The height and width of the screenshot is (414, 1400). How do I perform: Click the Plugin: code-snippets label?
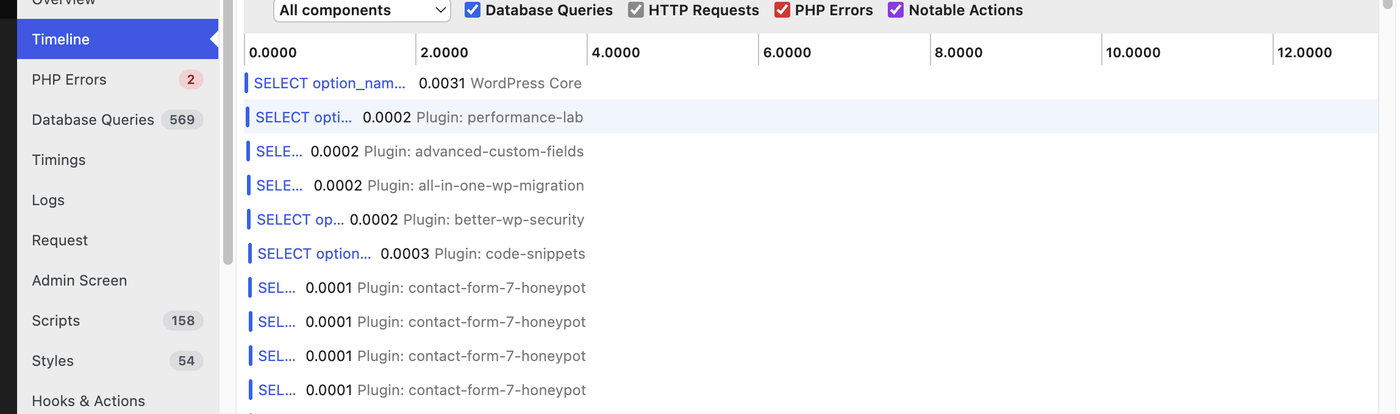tap(510, 253)
